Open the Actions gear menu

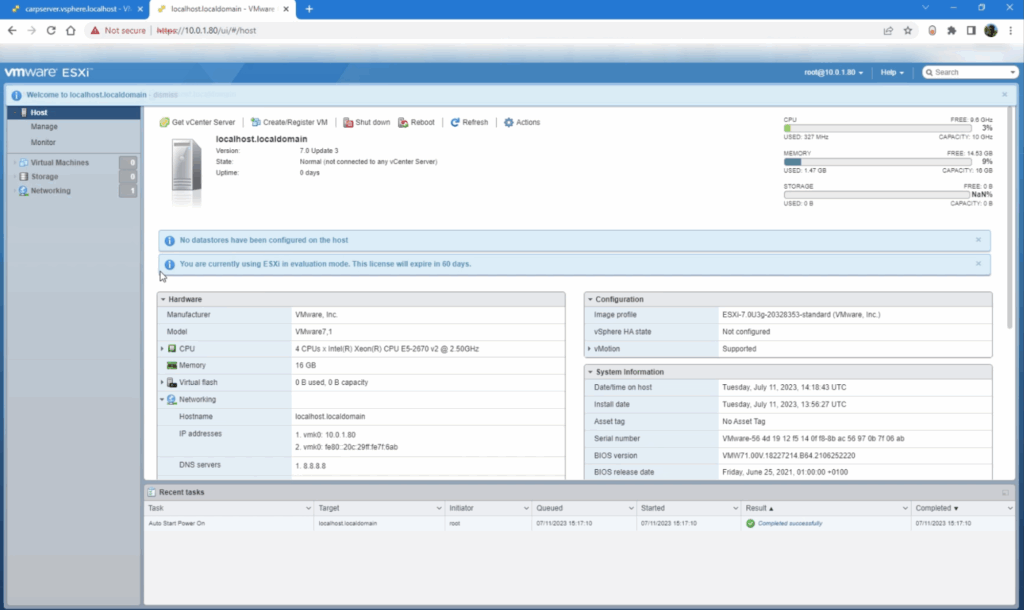coord(522,122)
